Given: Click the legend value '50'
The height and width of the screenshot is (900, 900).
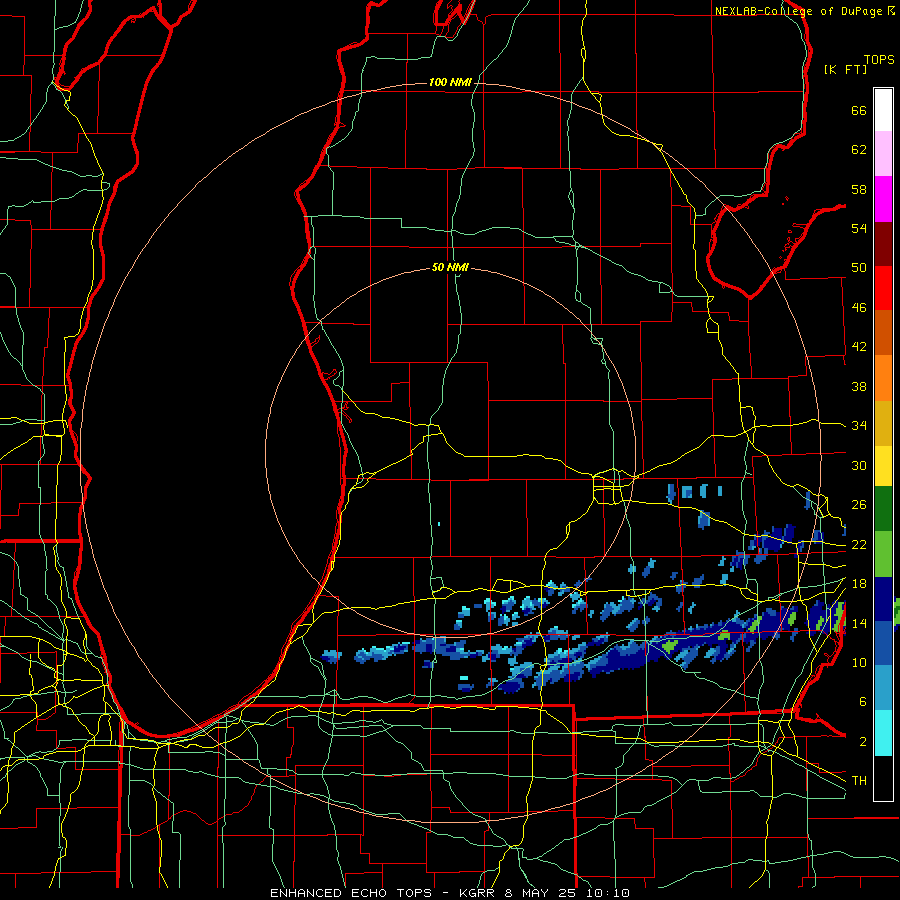Looking at the screenshot, I should 859,268.
